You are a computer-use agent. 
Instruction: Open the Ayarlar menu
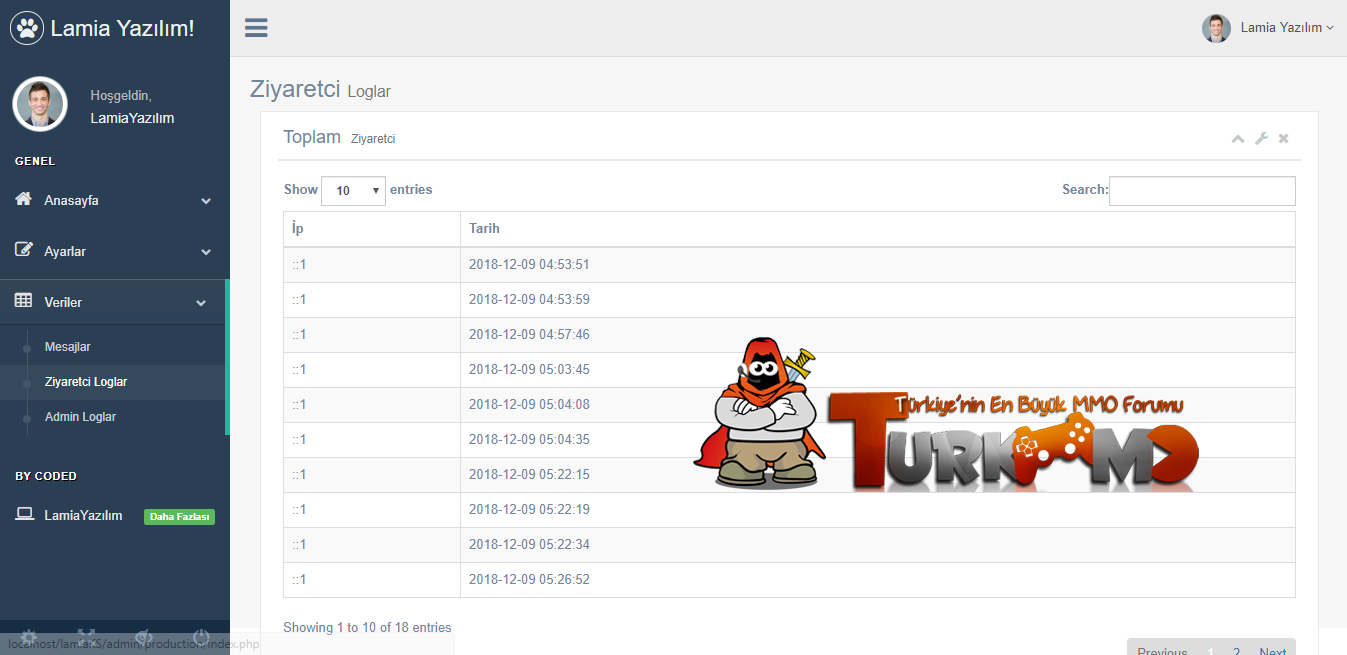[x=115, y=251]
